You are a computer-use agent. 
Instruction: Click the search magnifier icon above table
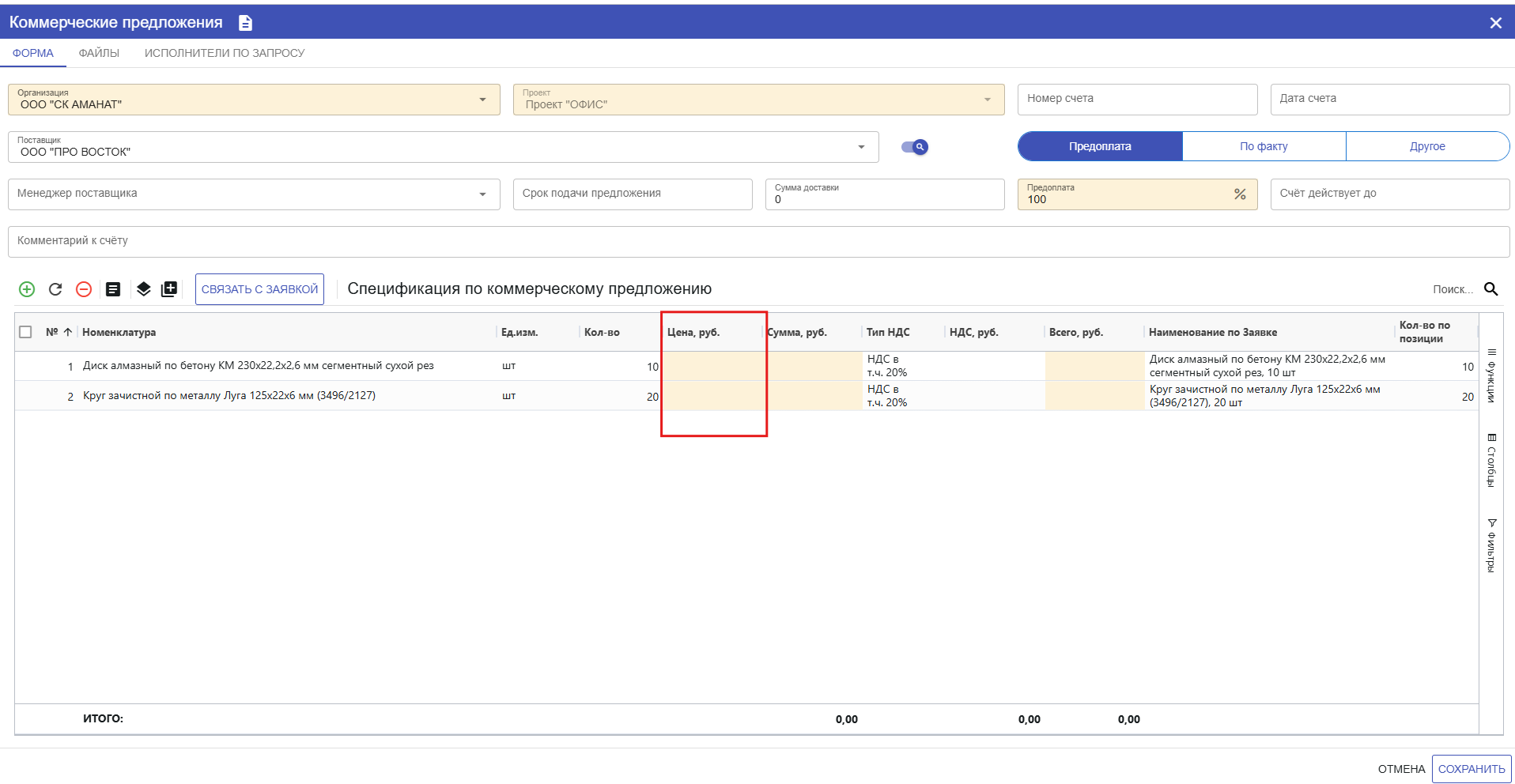(1490, 289)
